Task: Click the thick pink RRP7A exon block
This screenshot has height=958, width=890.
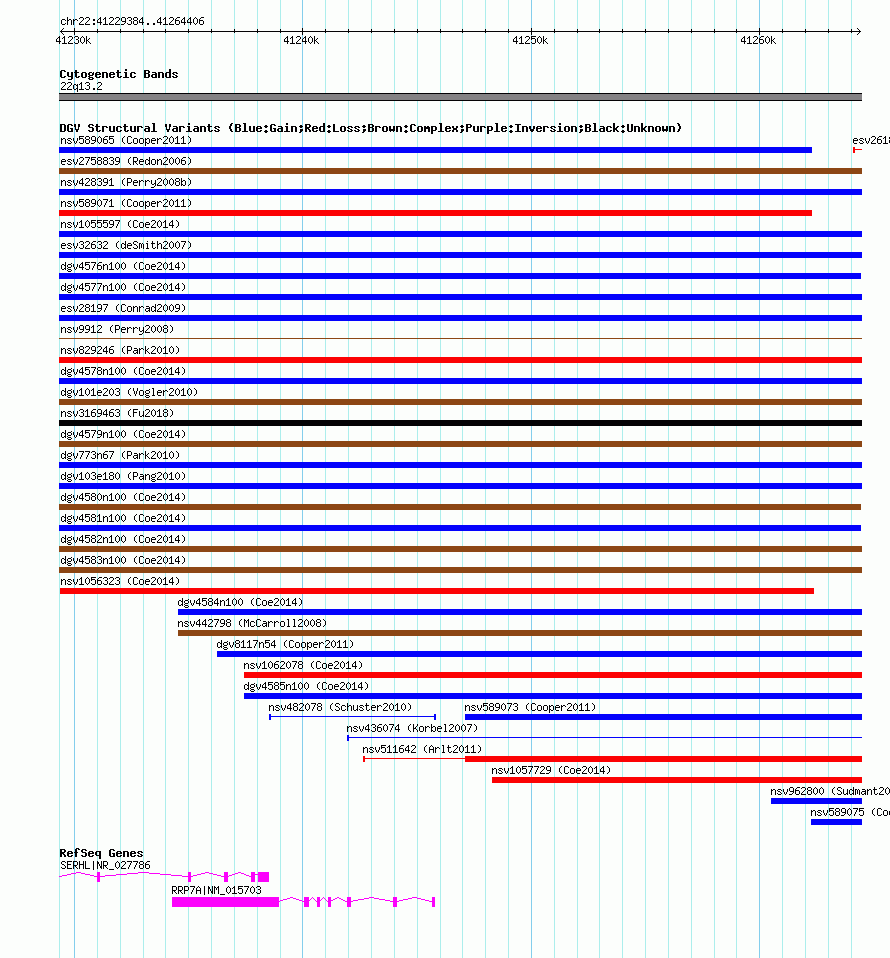Action: pos(225,902)
